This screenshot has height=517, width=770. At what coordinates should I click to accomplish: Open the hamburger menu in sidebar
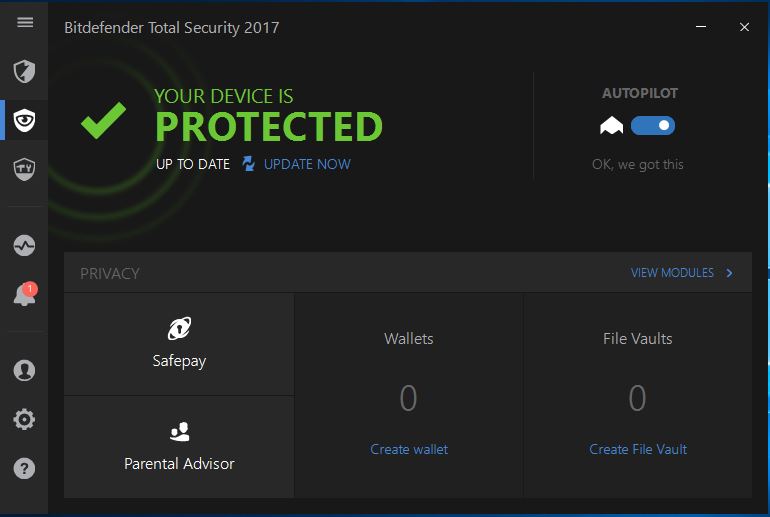point(25,23)
